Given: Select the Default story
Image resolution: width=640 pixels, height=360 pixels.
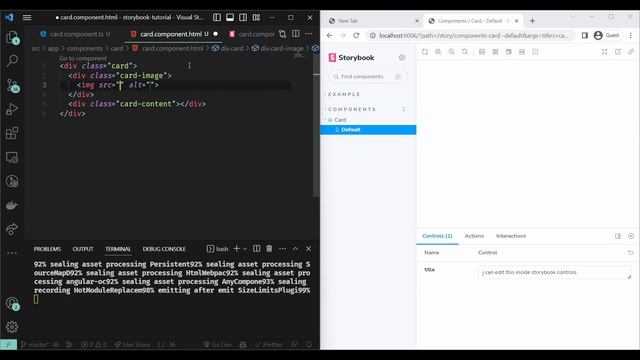Looking at the screenshot, I should pyautogui.click(x=368, y=130).
